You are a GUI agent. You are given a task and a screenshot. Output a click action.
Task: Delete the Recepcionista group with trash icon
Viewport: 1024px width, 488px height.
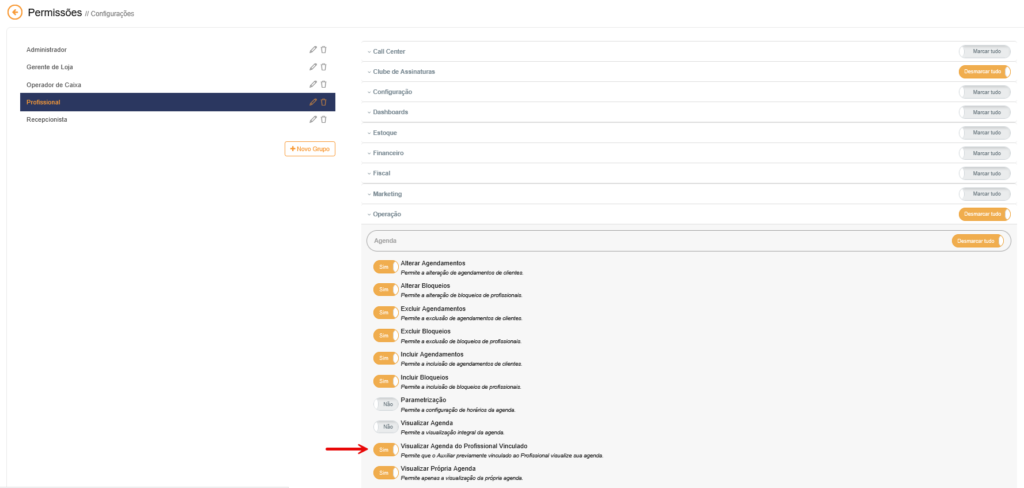click(x=324, y=119)
